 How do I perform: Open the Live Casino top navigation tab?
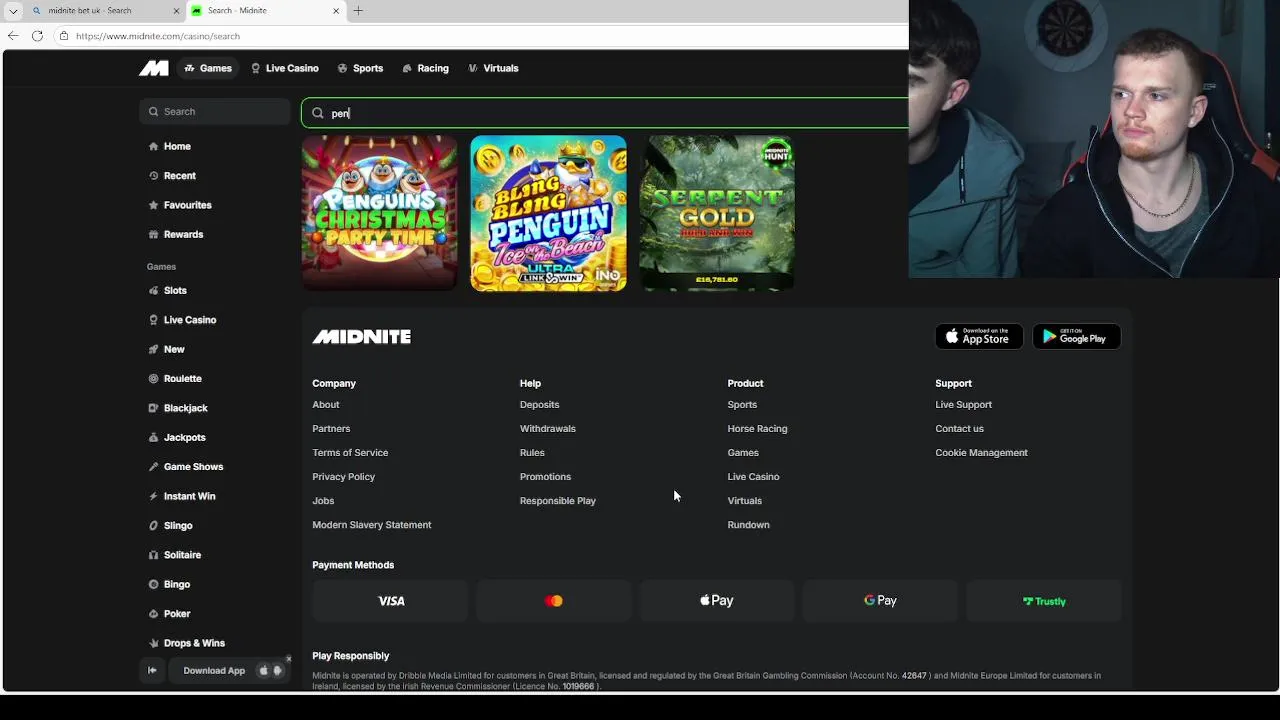pyautogui.click(x=285, y=68)
